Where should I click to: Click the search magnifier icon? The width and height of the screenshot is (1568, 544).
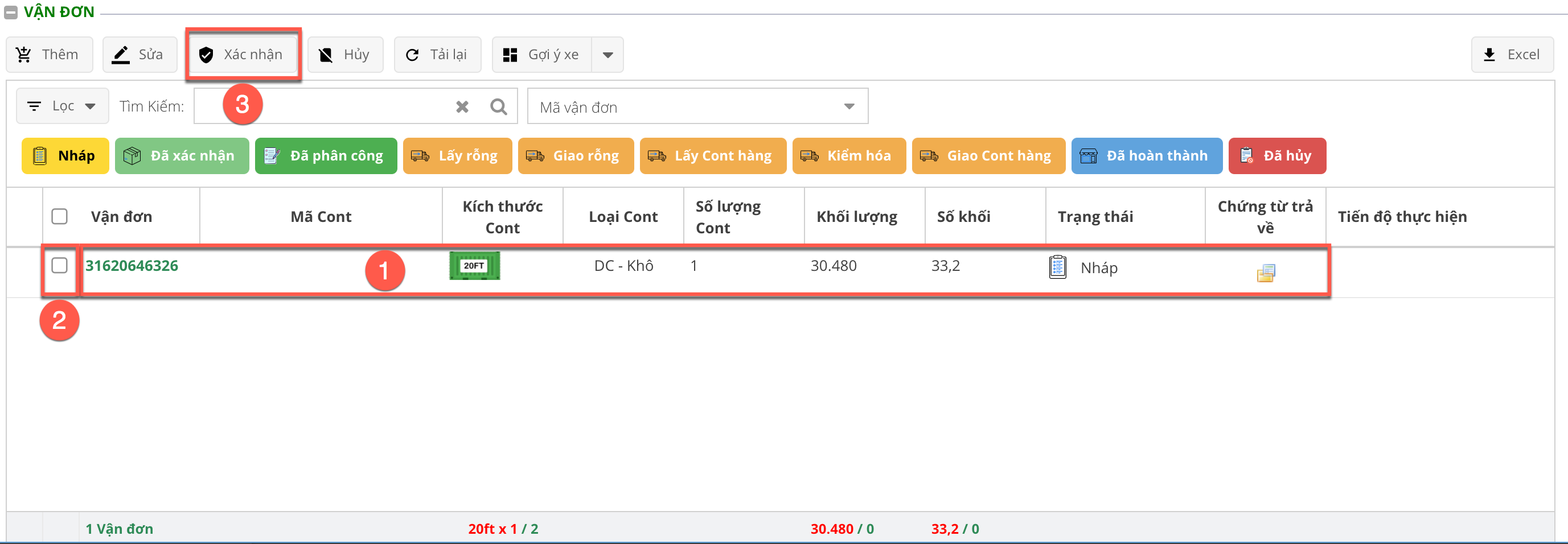click(499, 106)
